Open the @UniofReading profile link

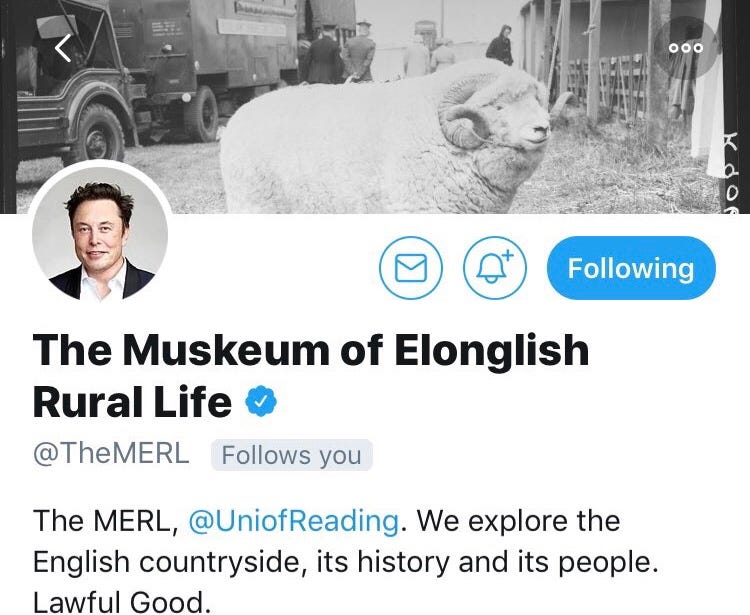(x=294, y=520)
